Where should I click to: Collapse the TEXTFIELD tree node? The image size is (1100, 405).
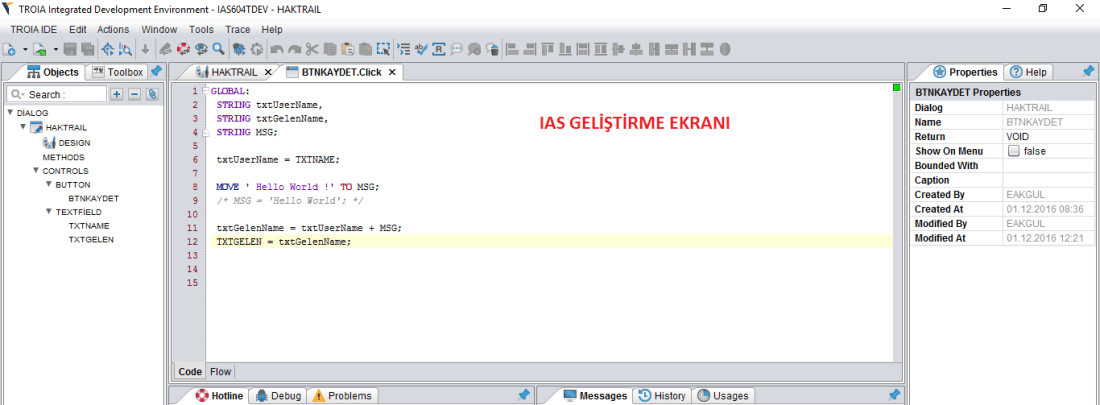(x=48, y=211)
